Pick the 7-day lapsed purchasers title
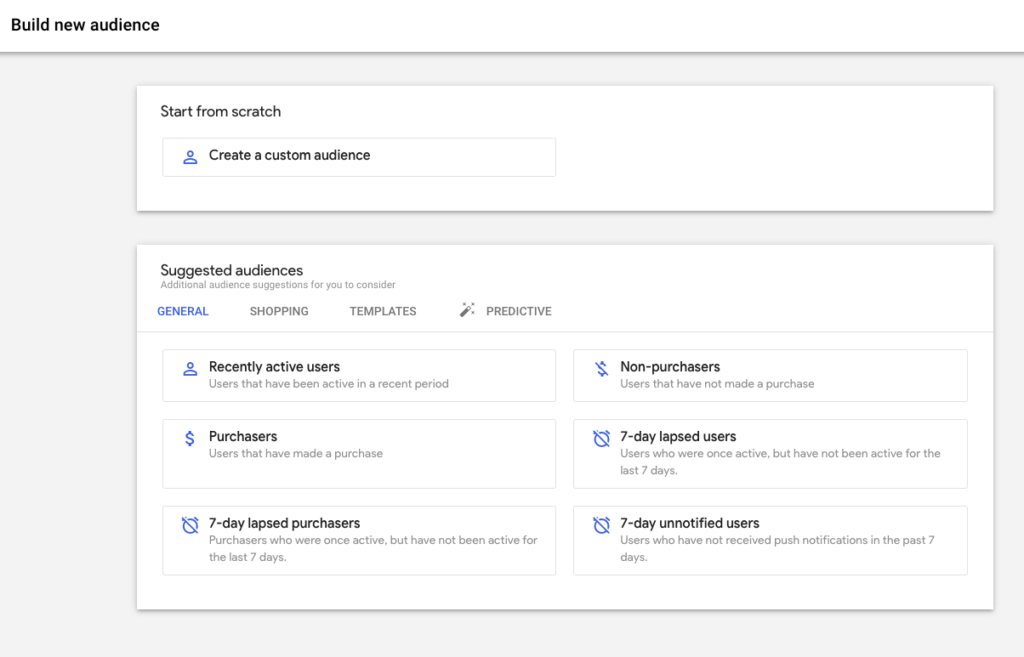 [284, 523]
